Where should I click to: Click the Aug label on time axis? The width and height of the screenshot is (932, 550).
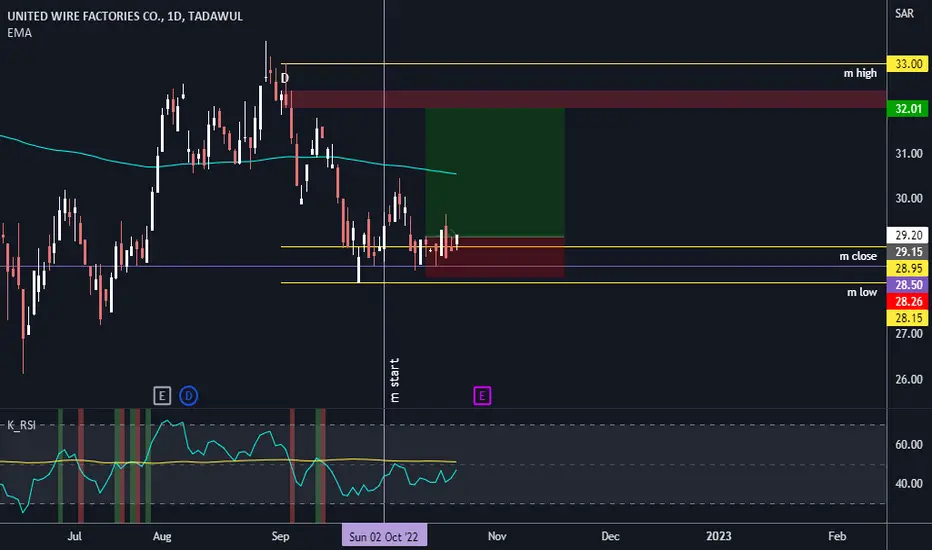tap(162, 536)
